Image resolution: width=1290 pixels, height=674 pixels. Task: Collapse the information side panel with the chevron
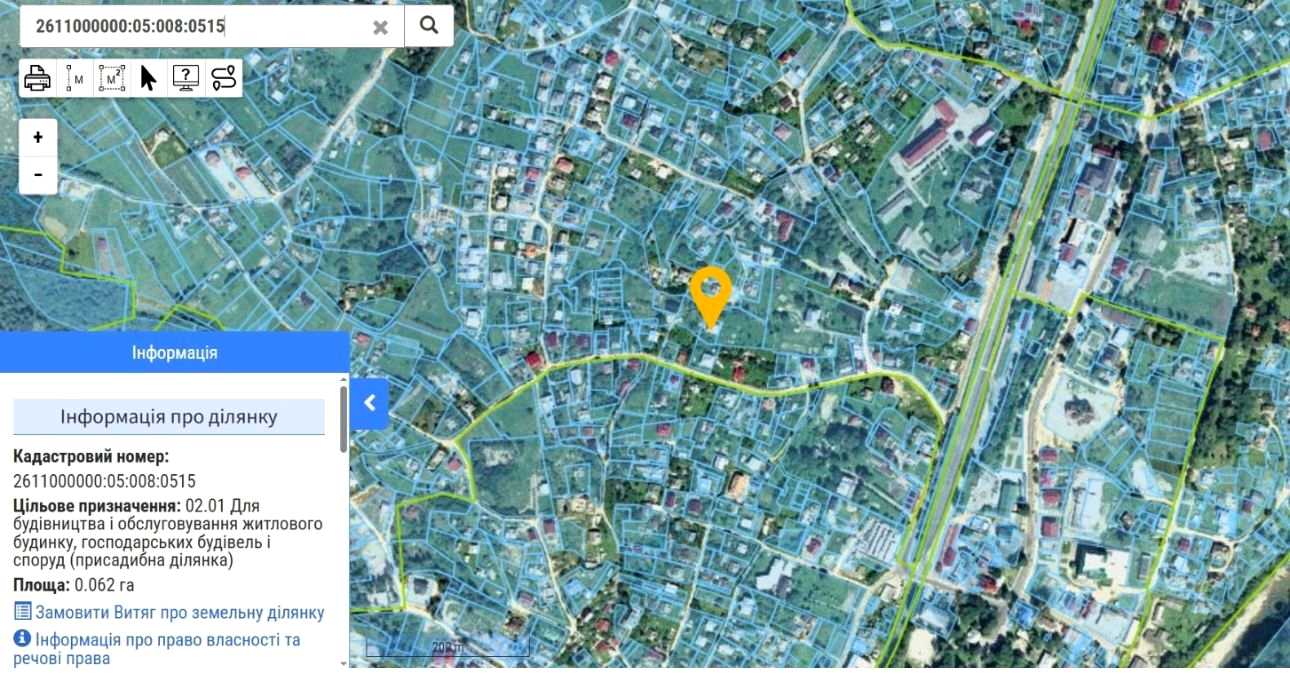369,403
